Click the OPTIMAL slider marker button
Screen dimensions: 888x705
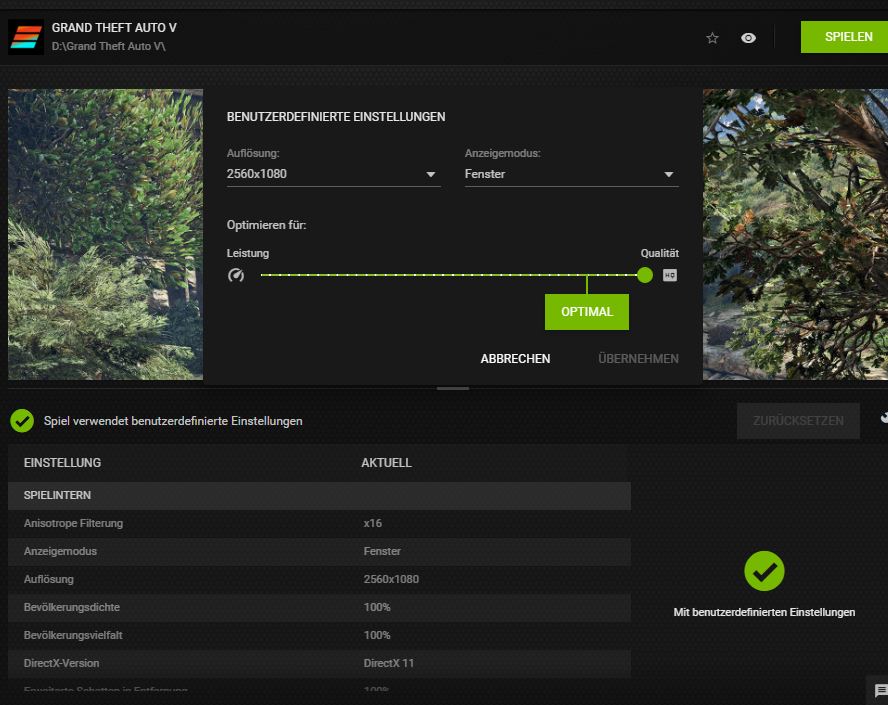[x=587, y=311]
